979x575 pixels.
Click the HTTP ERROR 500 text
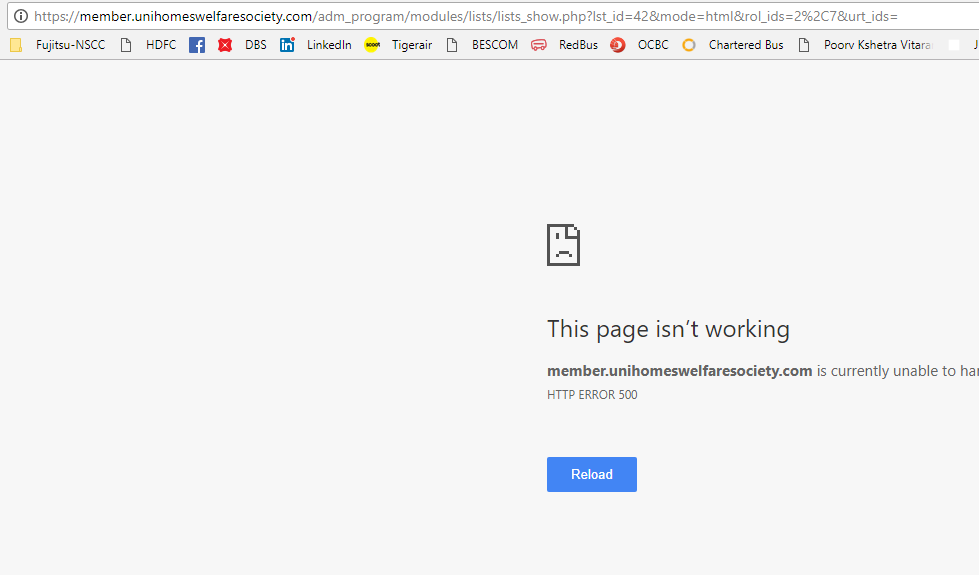click(592, 395)
